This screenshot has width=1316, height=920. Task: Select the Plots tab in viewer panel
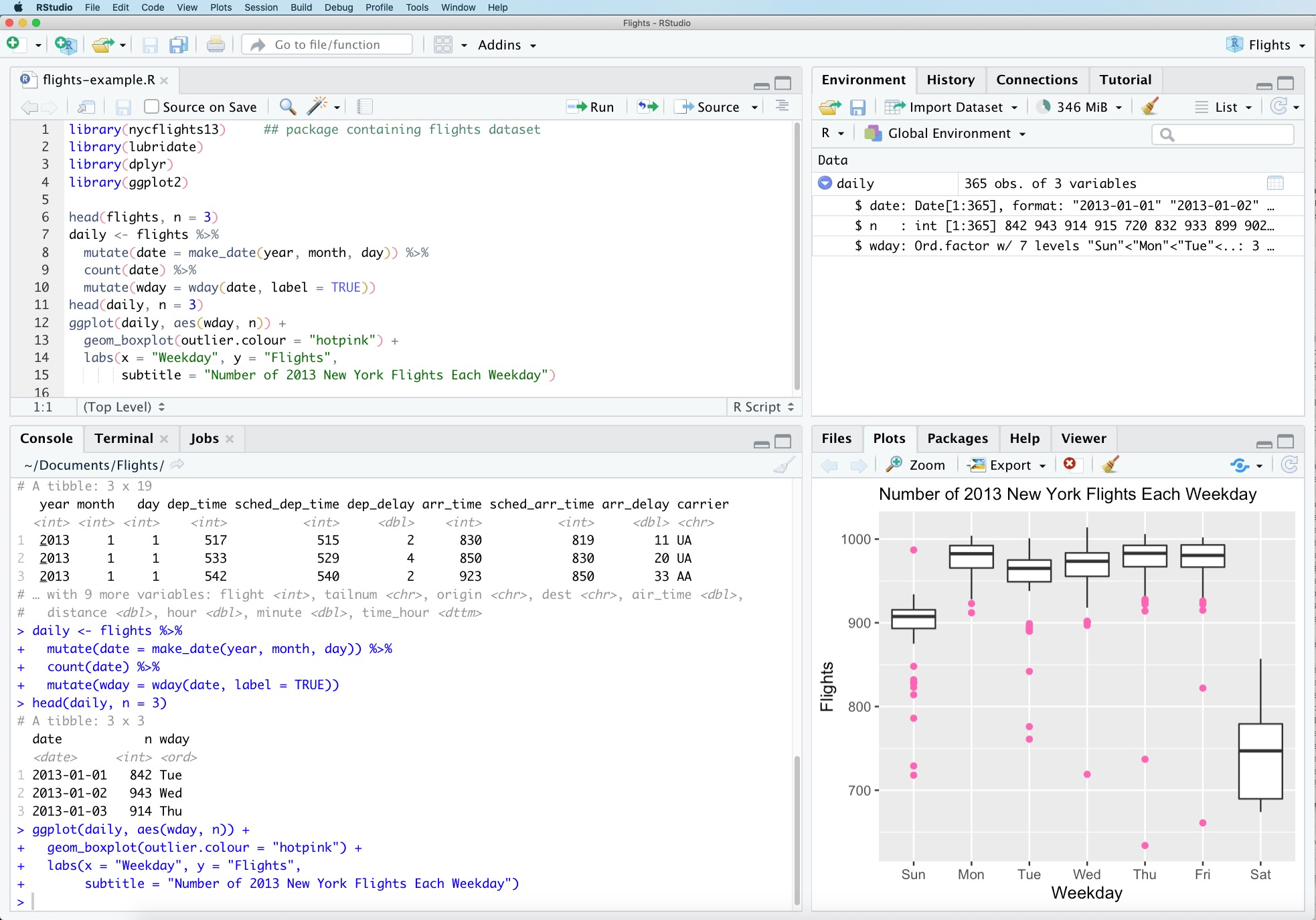click(888, 438)
